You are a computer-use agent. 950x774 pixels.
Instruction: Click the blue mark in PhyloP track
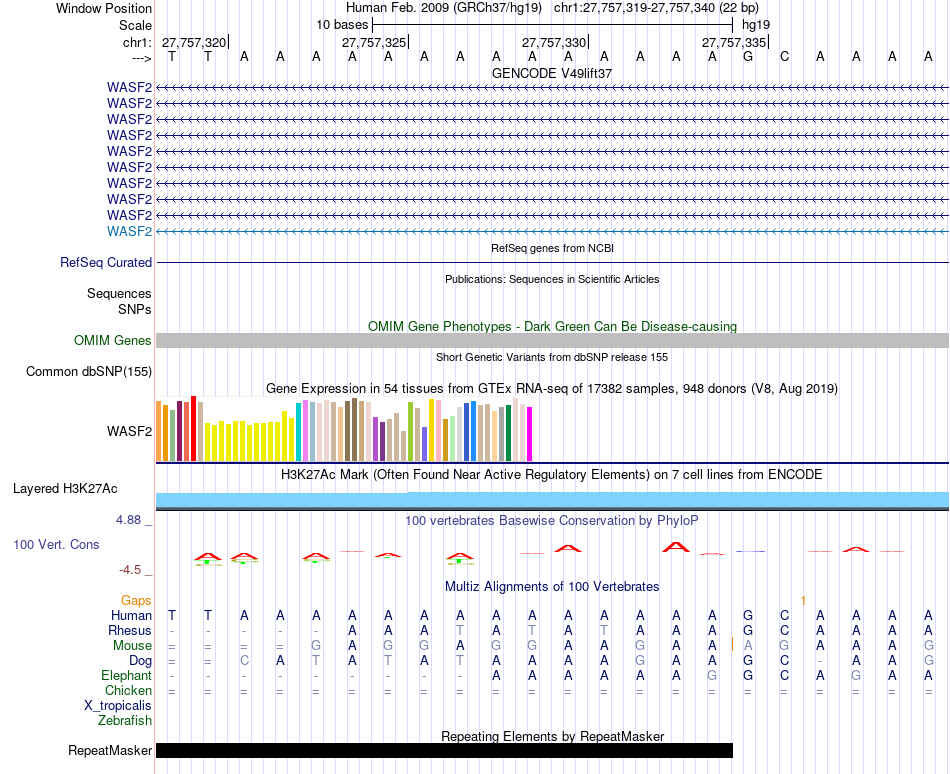coord(751,551)
